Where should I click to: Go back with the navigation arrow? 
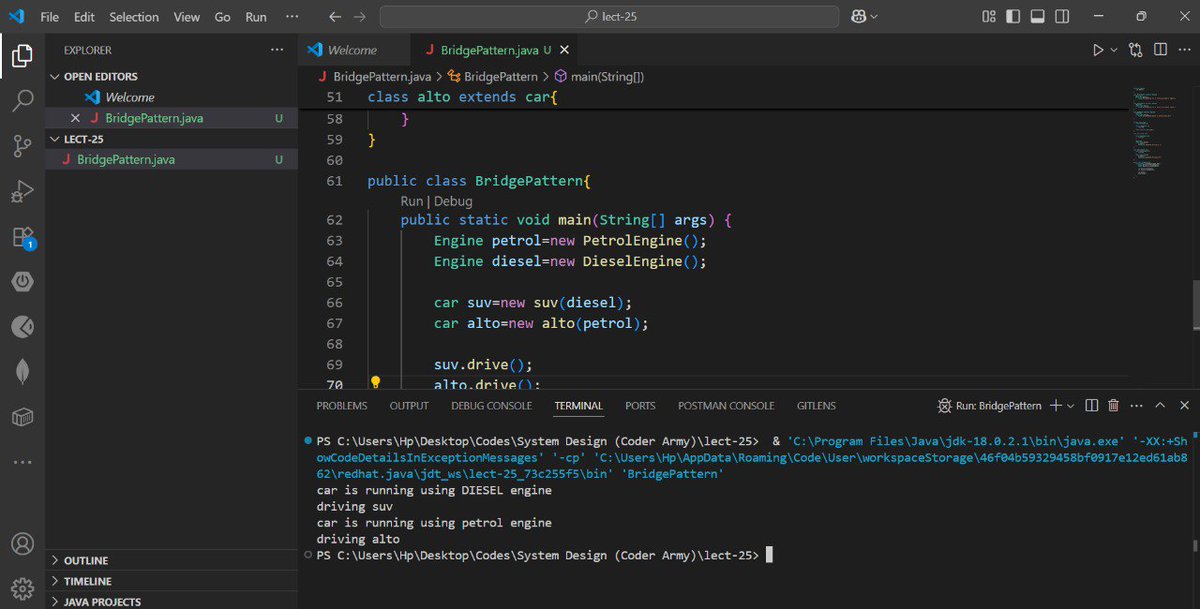335,17
